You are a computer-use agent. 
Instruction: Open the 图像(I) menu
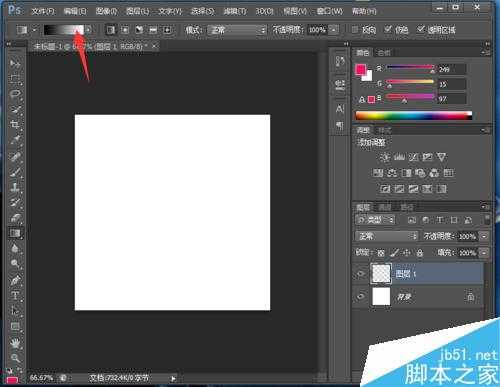pyautogui.click(x=107, y=11)
